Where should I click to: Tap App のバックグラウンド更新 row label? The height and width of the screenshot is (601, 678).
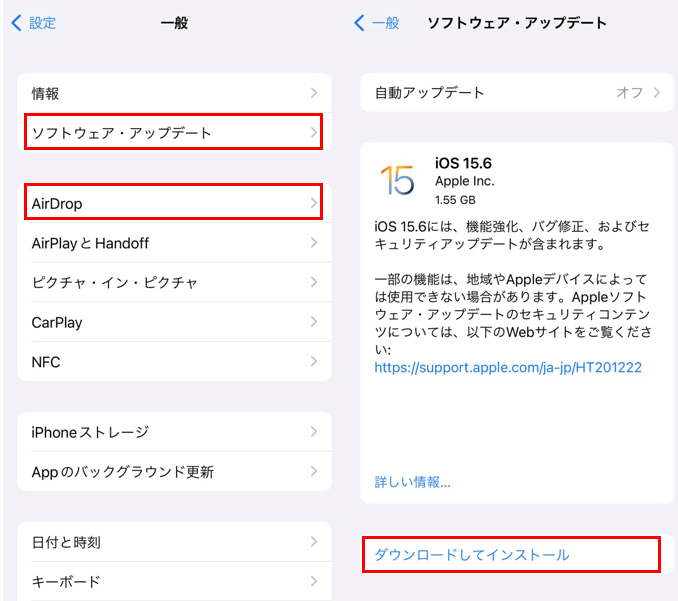coord(122,472)
